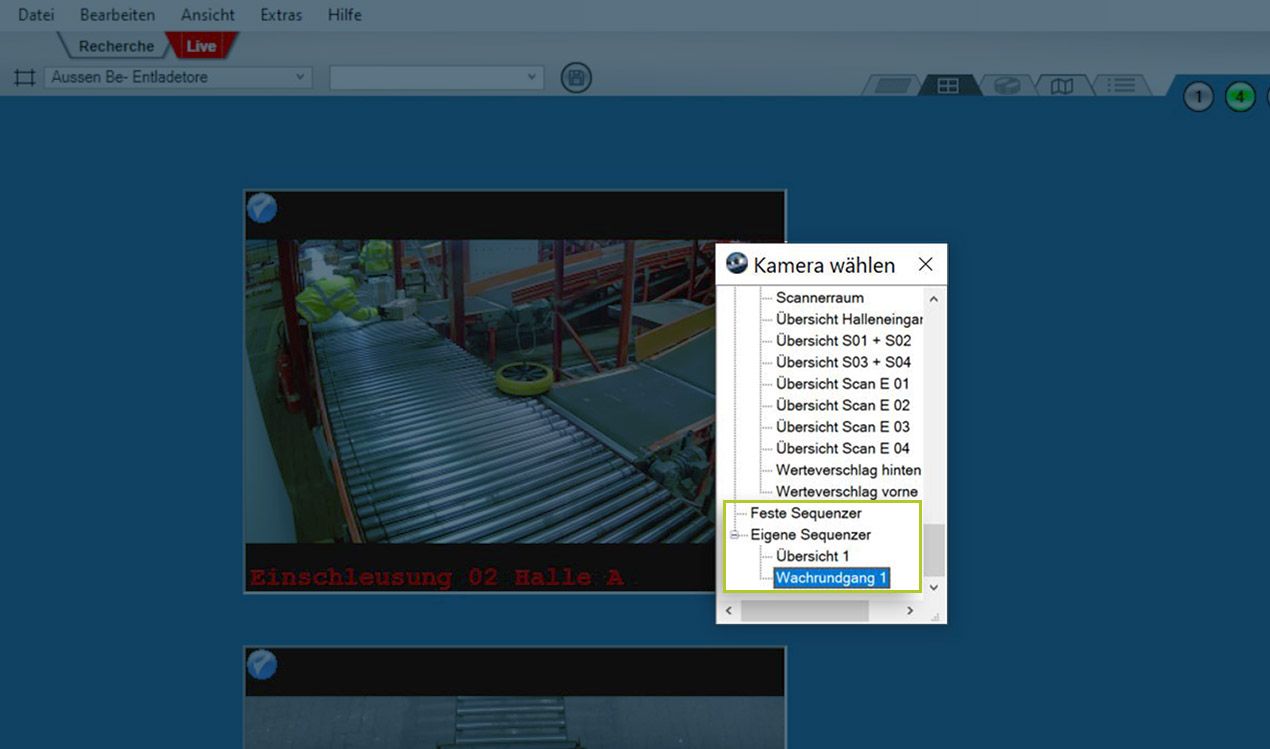Open the Datei menu
This screenshot has height=749, width=1270.
[x=36, y=15]
